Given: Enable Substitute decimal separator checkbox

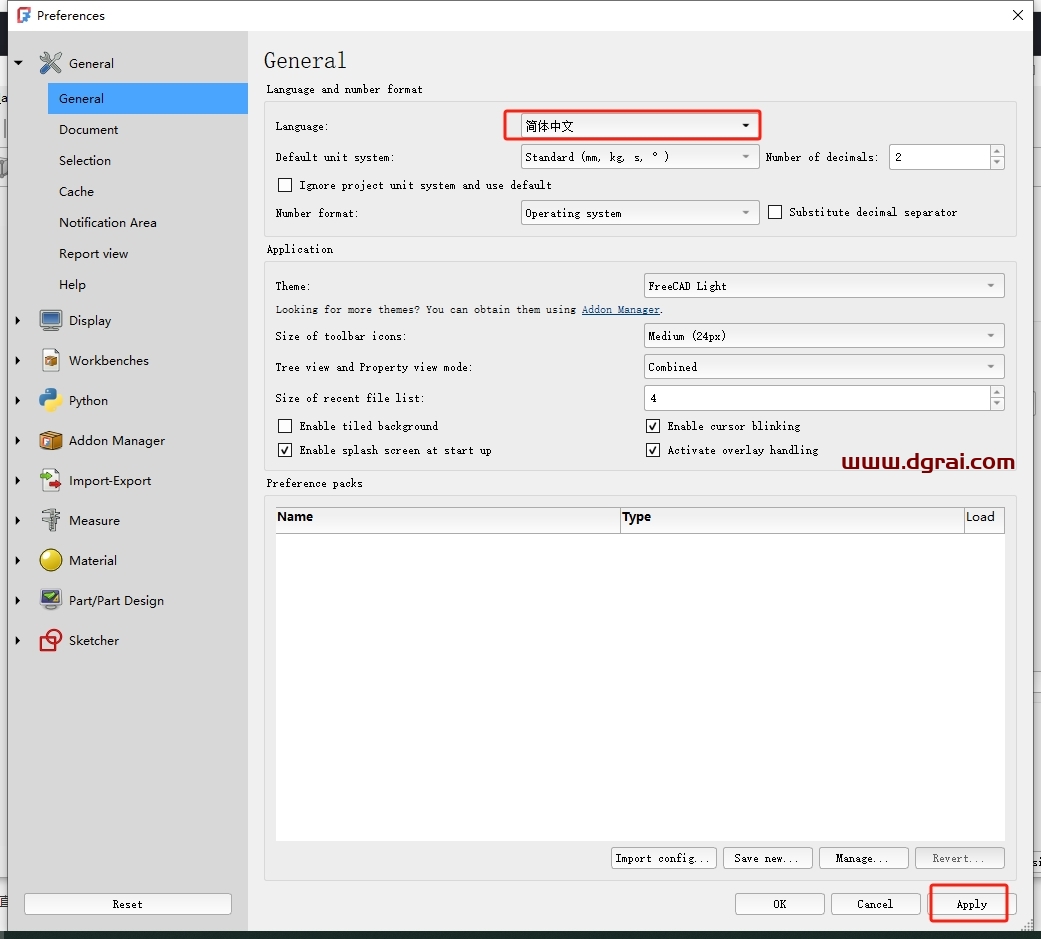Looking at the screenshot, I should [x=775, y=213].
